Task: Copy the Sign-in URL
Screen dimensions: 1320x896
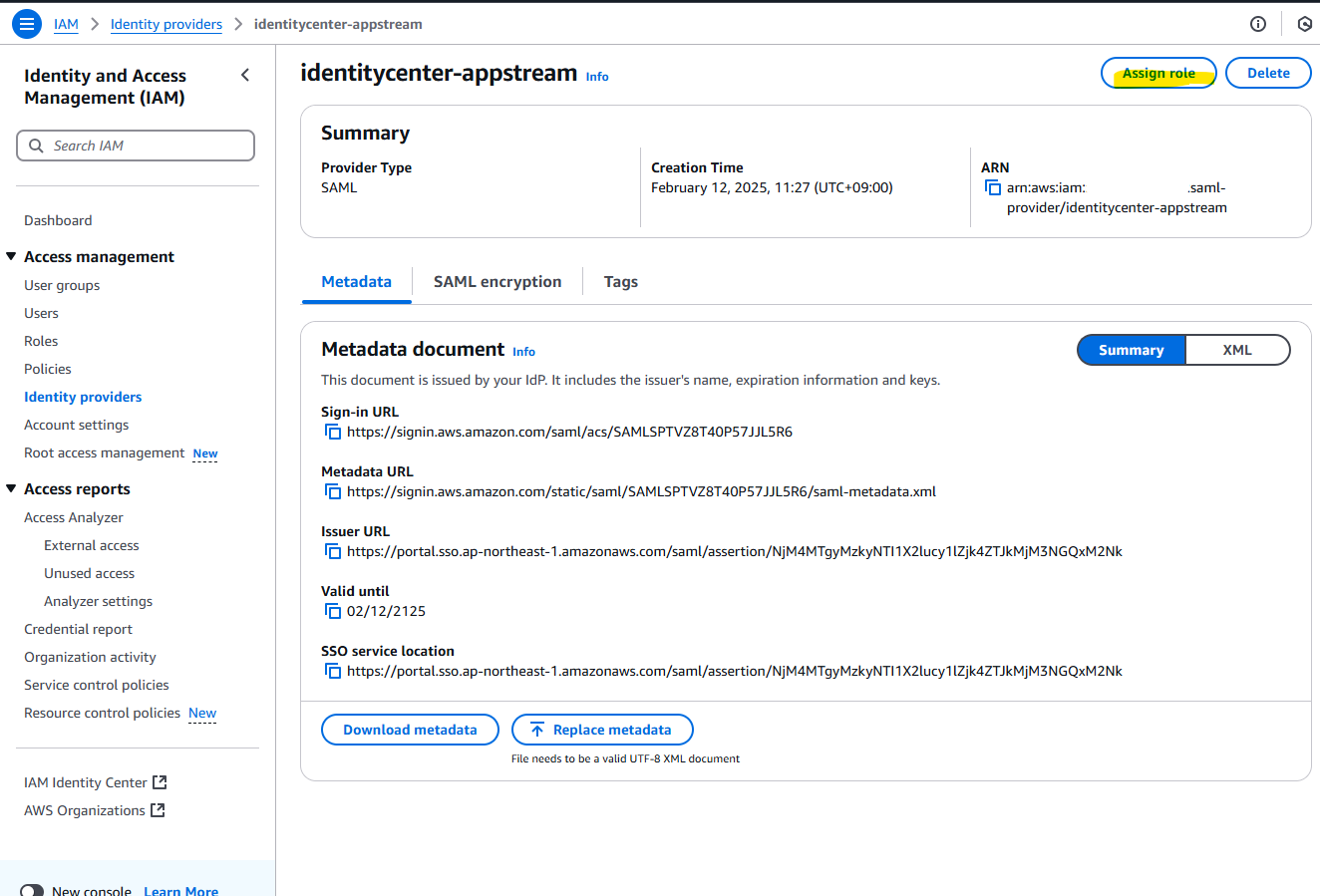Action: click(x=333, y=432)
